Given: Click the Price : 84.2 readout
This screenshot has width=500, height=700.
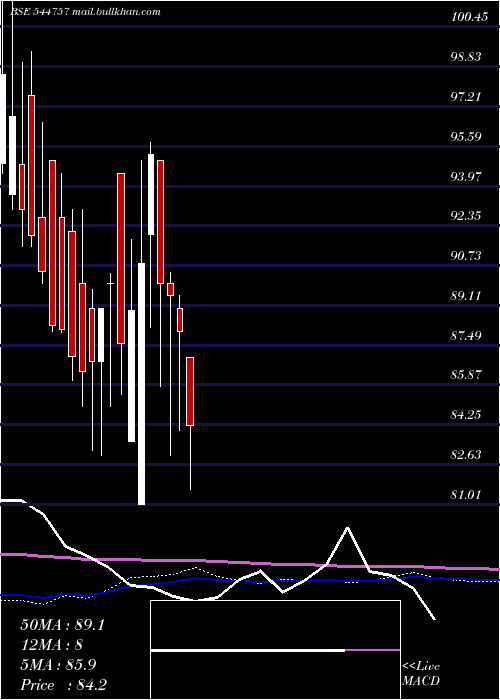Looking at the screenshot, I should 63,685.
